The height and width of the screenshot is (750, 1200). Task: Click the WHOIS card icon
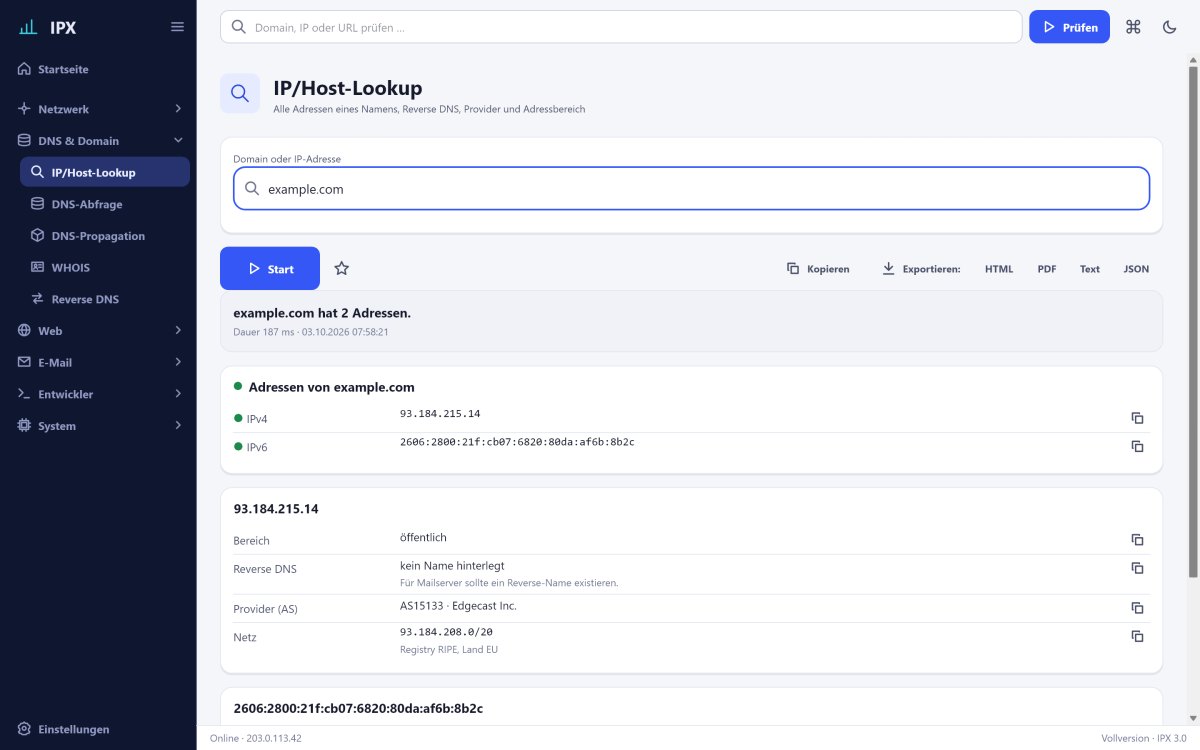[x=38, y=267]
